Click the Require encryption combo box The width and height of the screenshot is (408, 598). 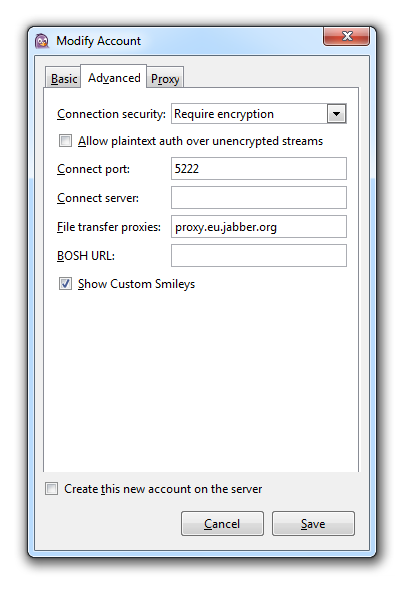point(259,114)
